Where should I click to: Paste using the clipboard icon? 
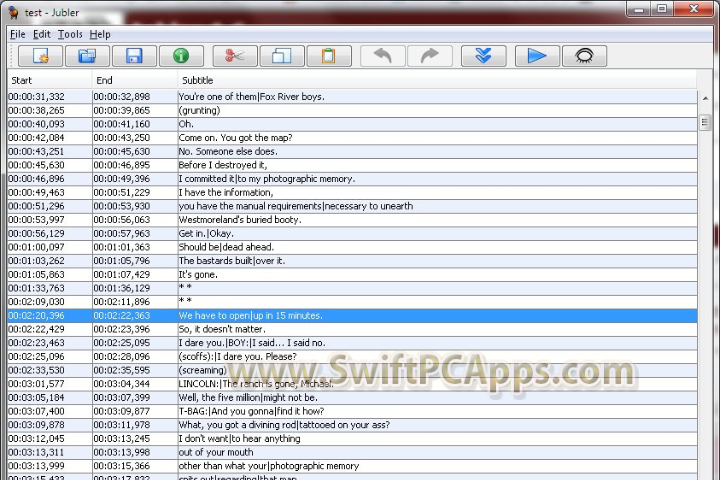[329, 56]
